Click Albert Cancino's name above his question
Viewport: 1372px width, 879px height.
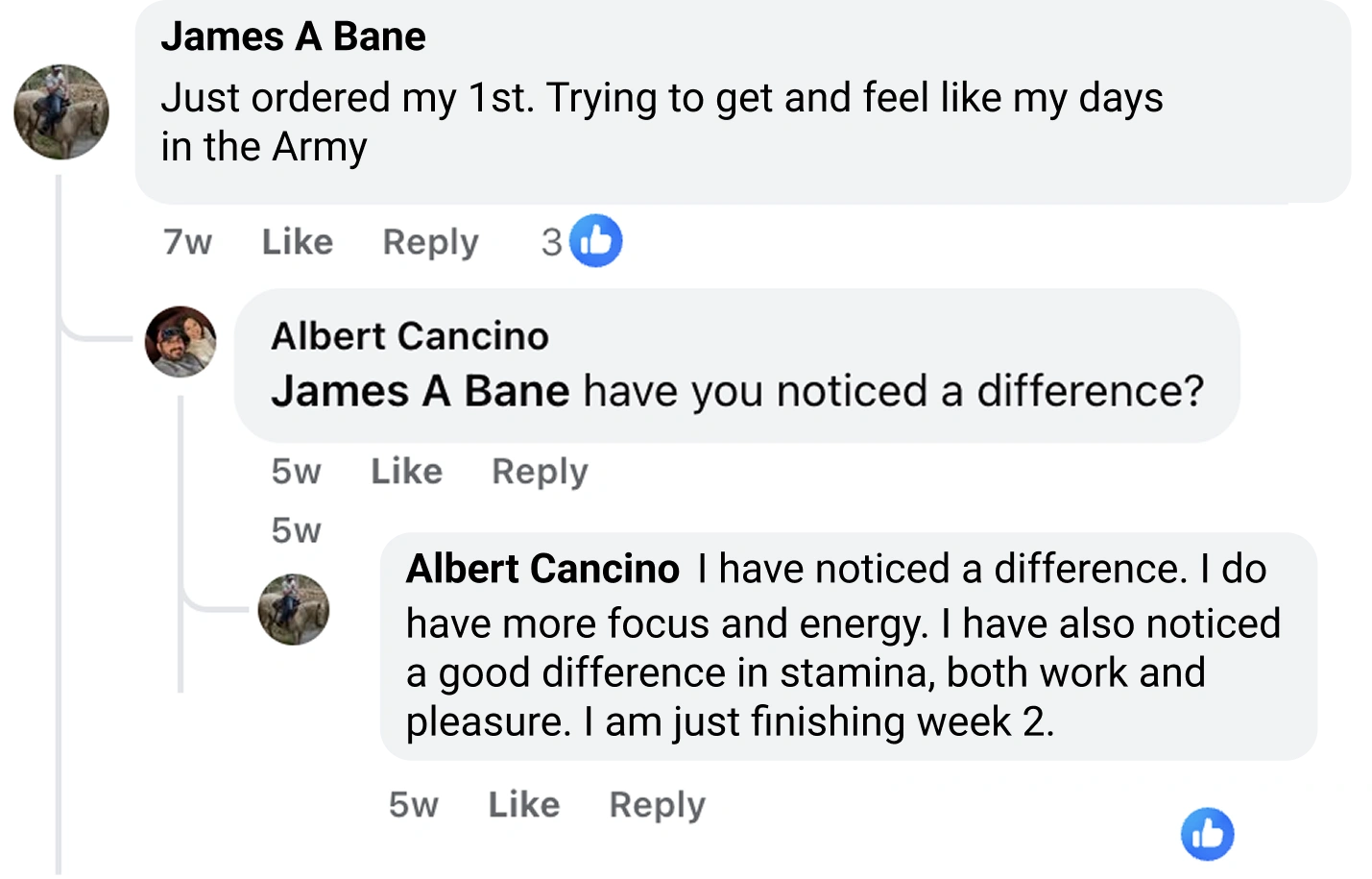pyautogui.click(x=410, y=336)
